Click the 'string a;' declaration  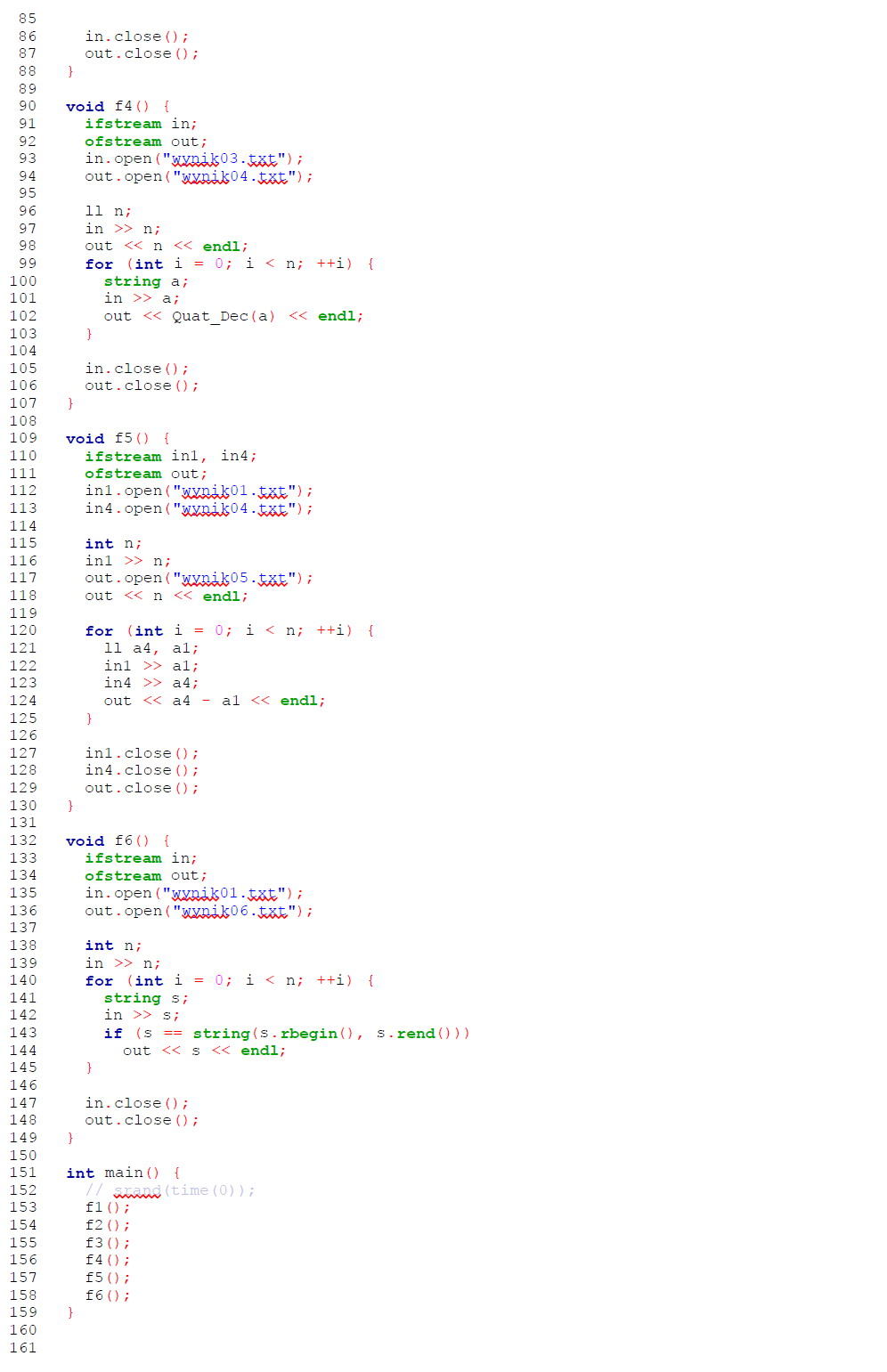coord(146,281)
